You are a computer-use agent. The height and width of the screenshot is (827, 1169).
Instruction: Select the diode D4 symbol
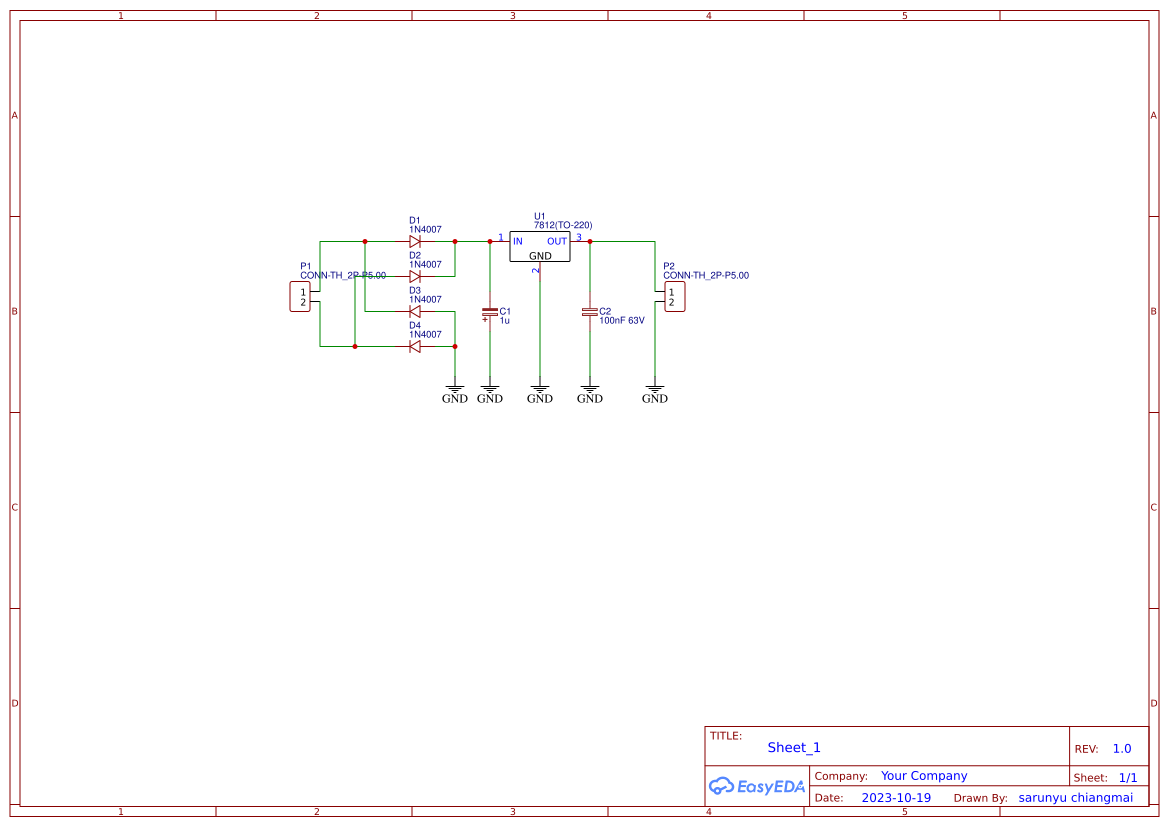pyautogui.click(x=415, y=345)
